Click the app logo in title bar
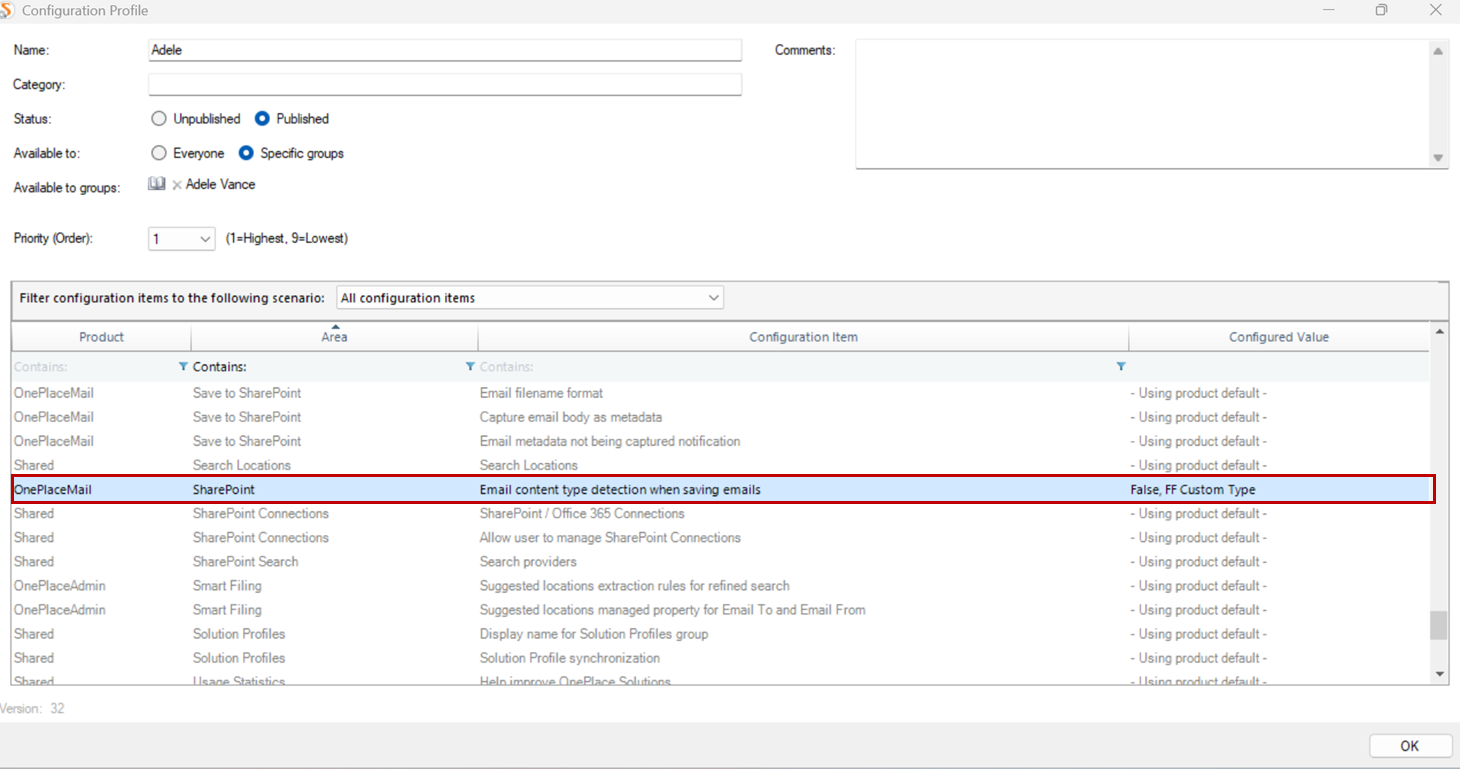This screenshot has height=769, width=1460. coord(9,10)
